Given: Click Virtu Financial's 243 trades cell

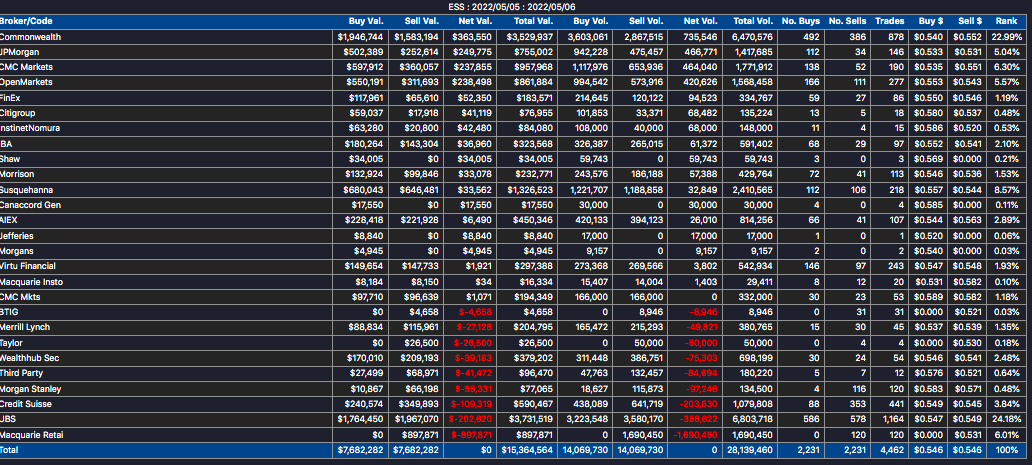Looking at the screenshot, I should coord(898,266).
